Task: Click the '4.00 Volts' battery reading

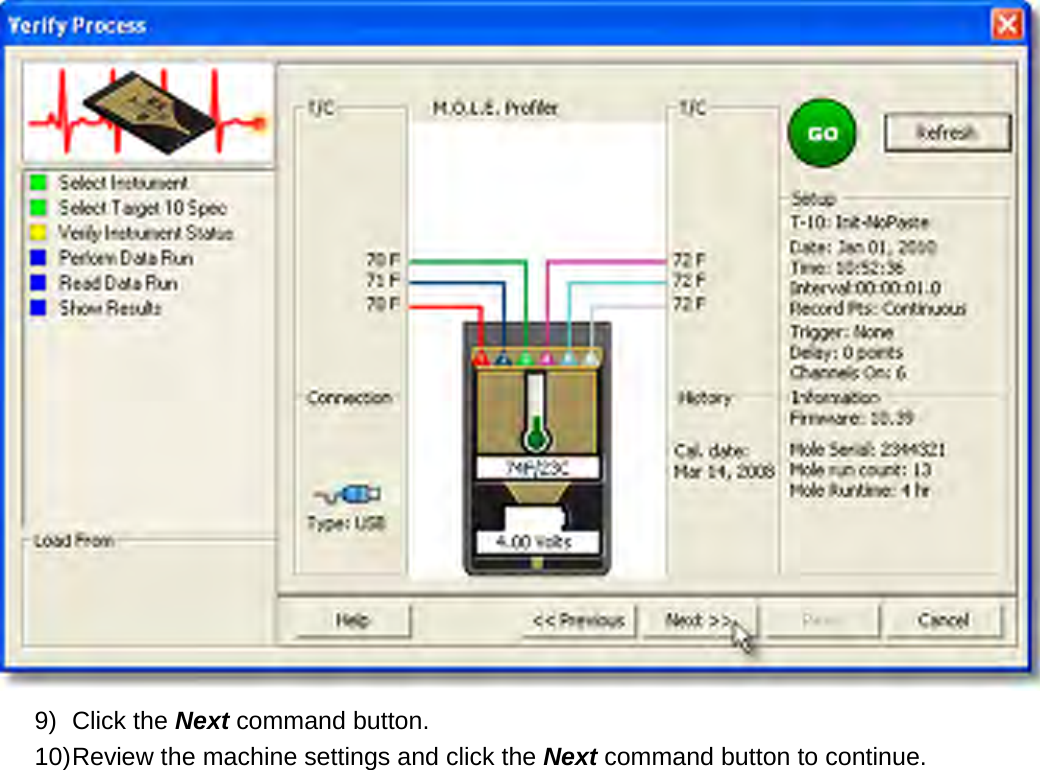Action: click(537, 542)
